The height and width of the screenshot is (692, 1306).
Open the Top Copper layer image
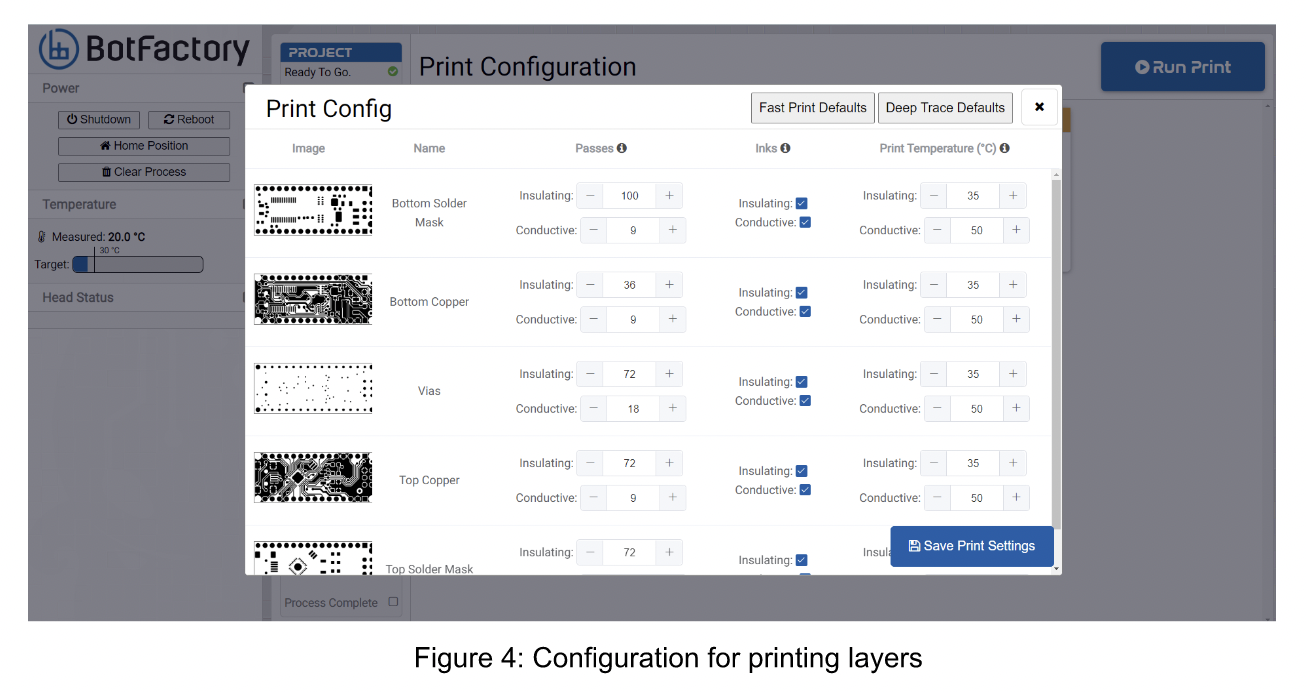[313, 478]
